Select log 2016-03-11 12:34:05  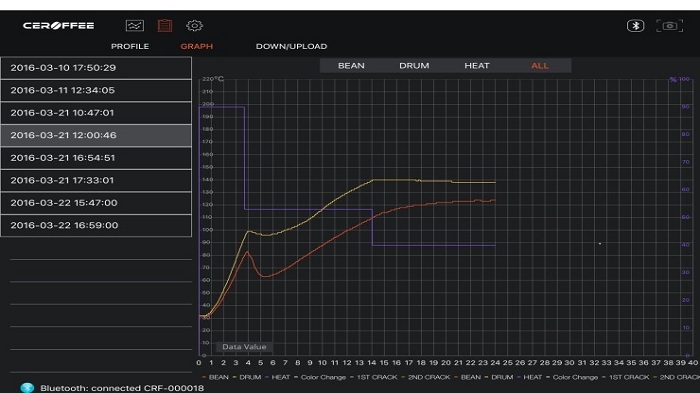(x=96, y=90)
